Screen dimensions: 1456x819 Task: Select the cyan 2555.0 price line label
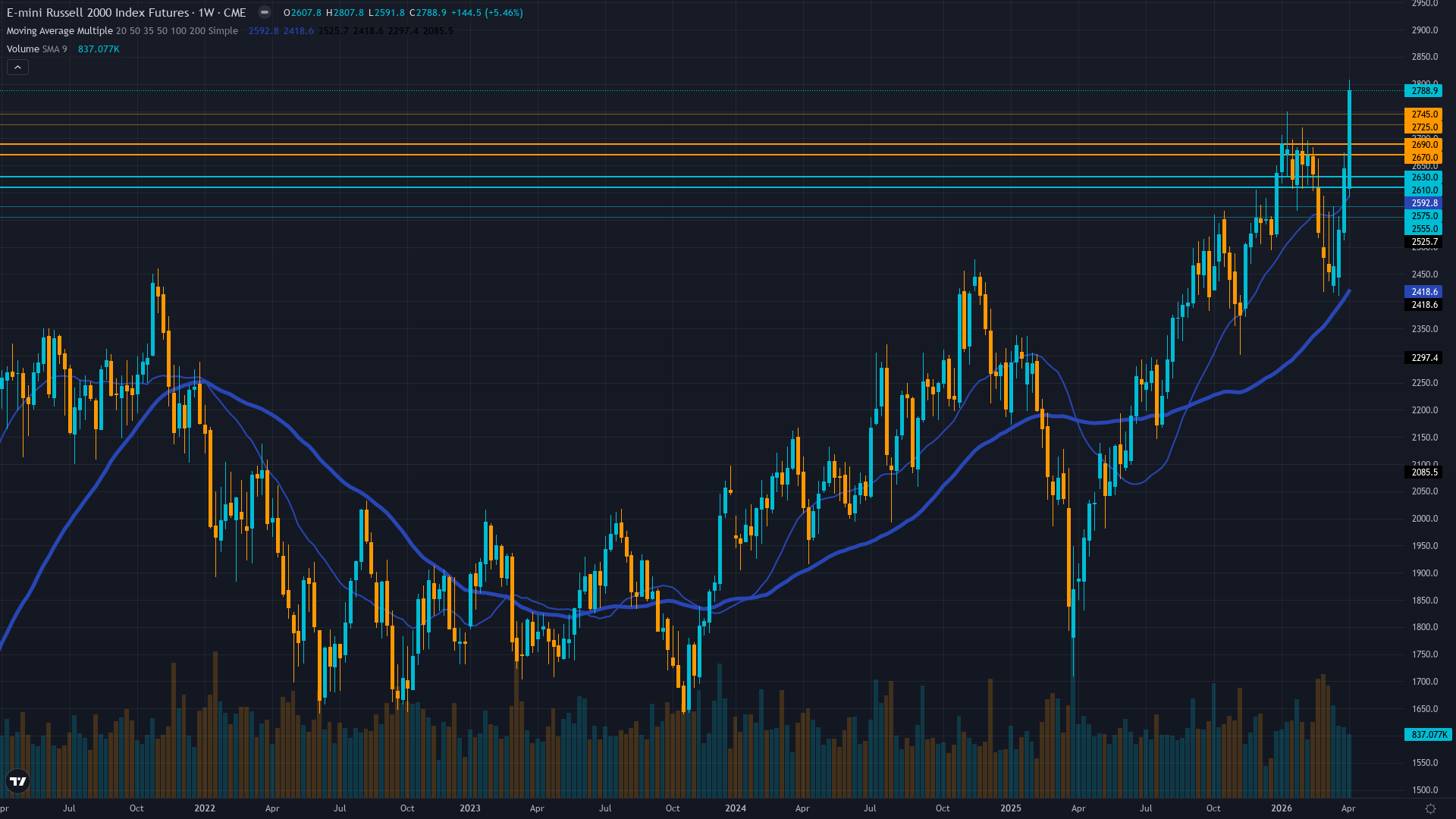pyautogui.click(x=1423, y=229)
